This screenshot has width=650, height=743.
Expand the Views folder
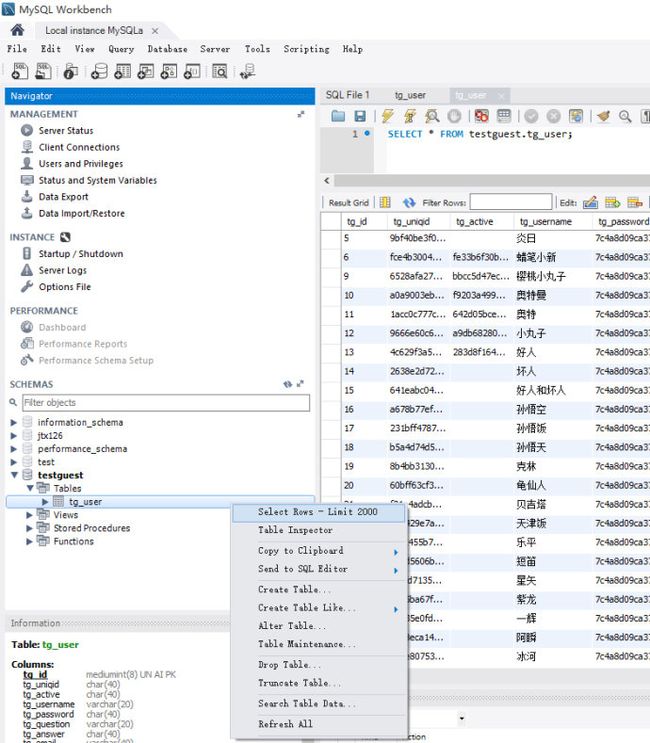(x=29, y=515)
